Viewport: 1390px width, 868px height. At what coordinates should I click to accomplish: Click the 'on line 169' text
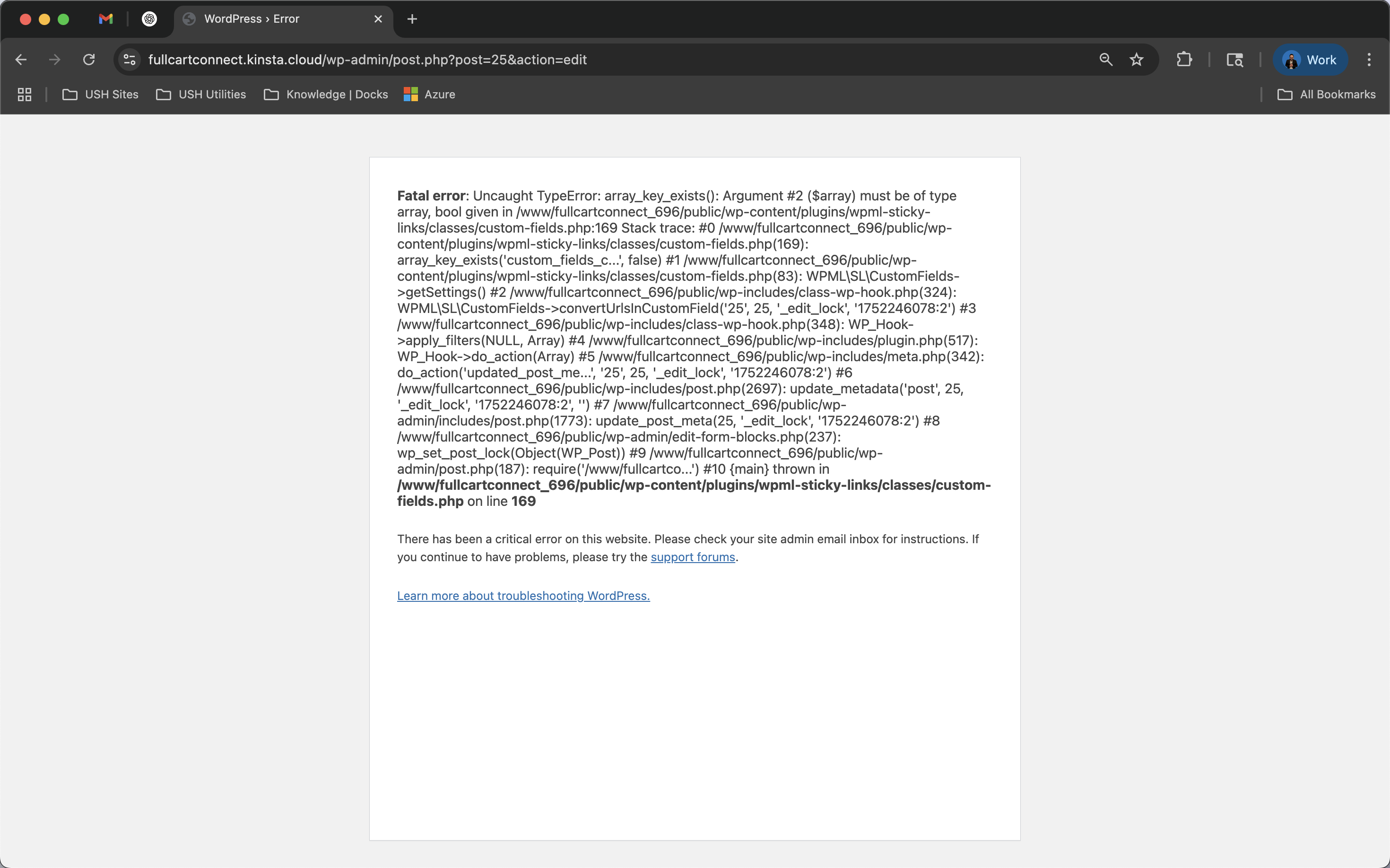coord(501,501)
